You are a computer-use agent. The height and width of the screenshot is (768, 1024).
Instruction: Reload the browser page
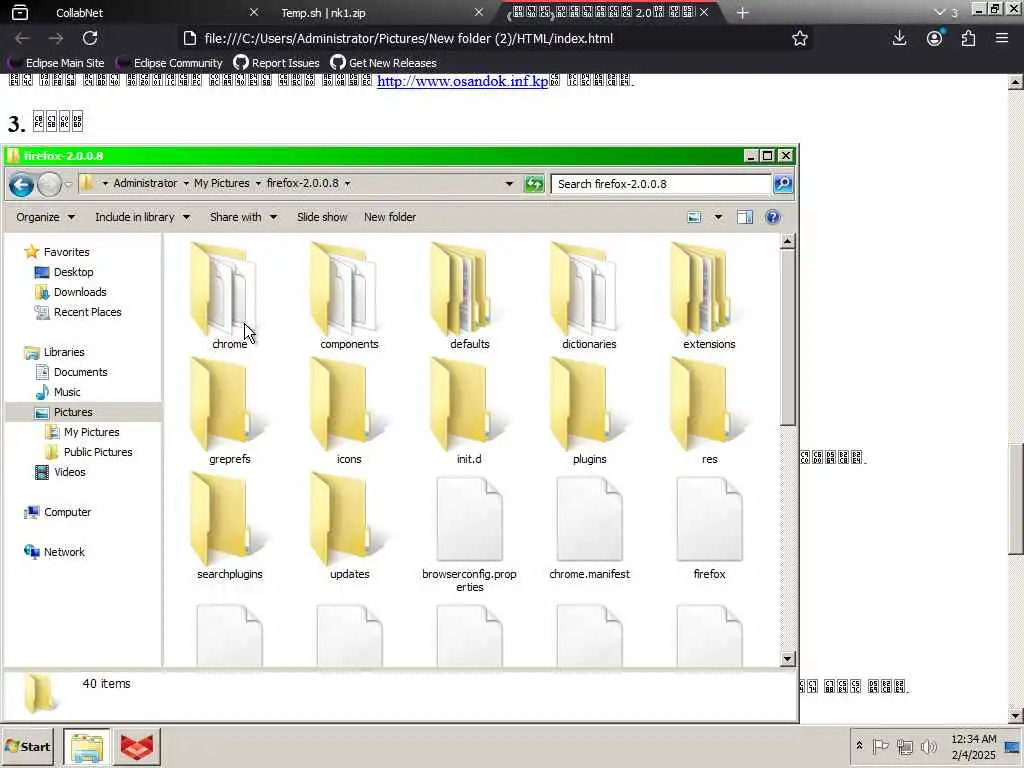[90, 39]
